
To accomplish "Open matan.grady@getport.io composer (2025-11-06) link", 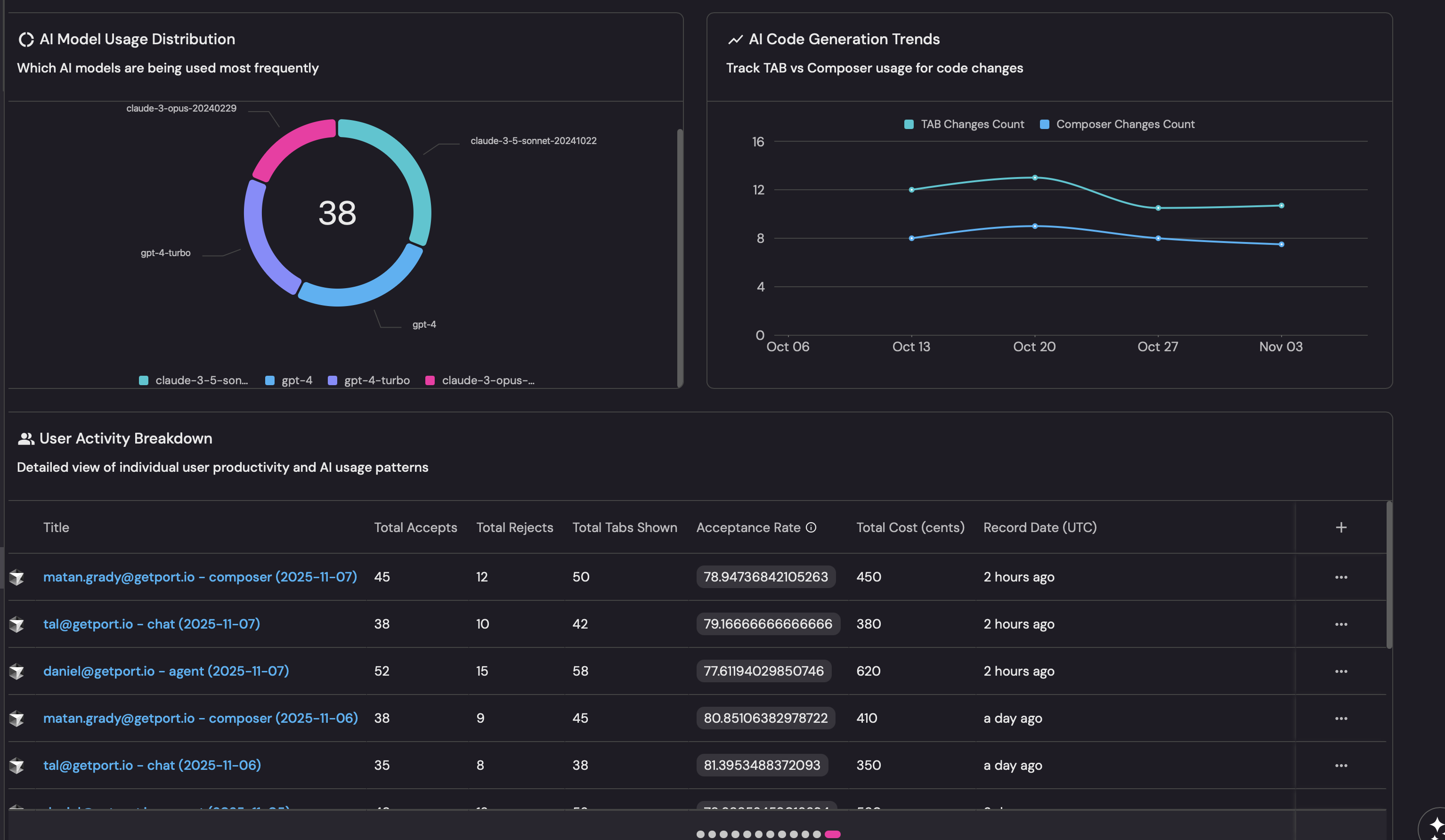I will 200,718.
